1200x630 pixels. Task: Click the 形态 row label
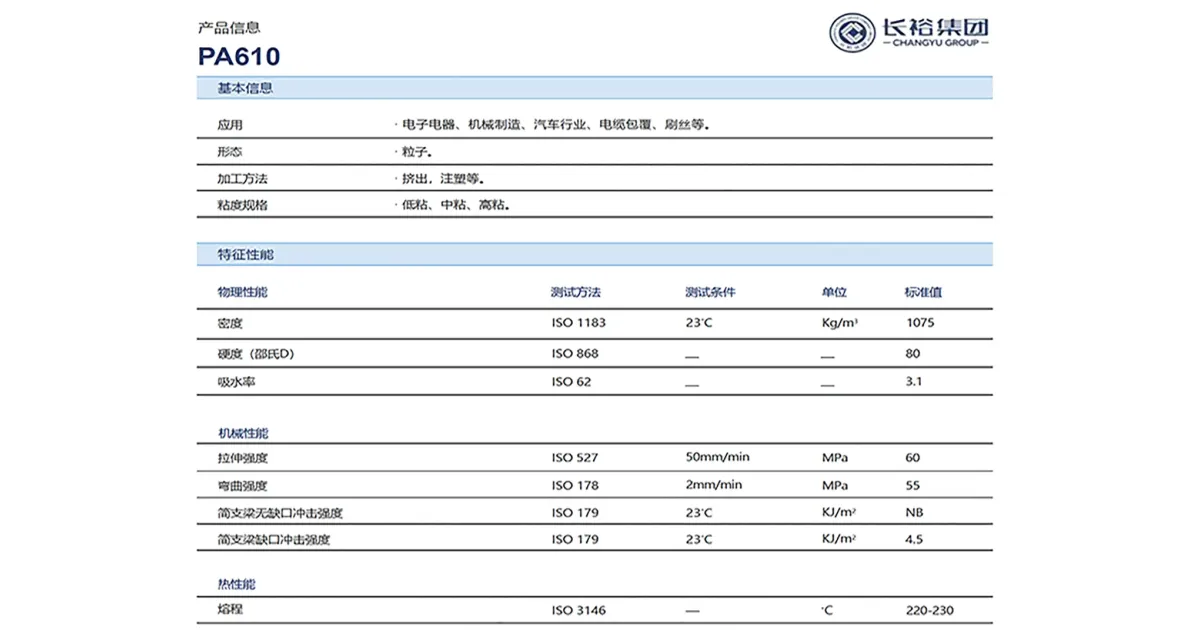coord(230,153)
